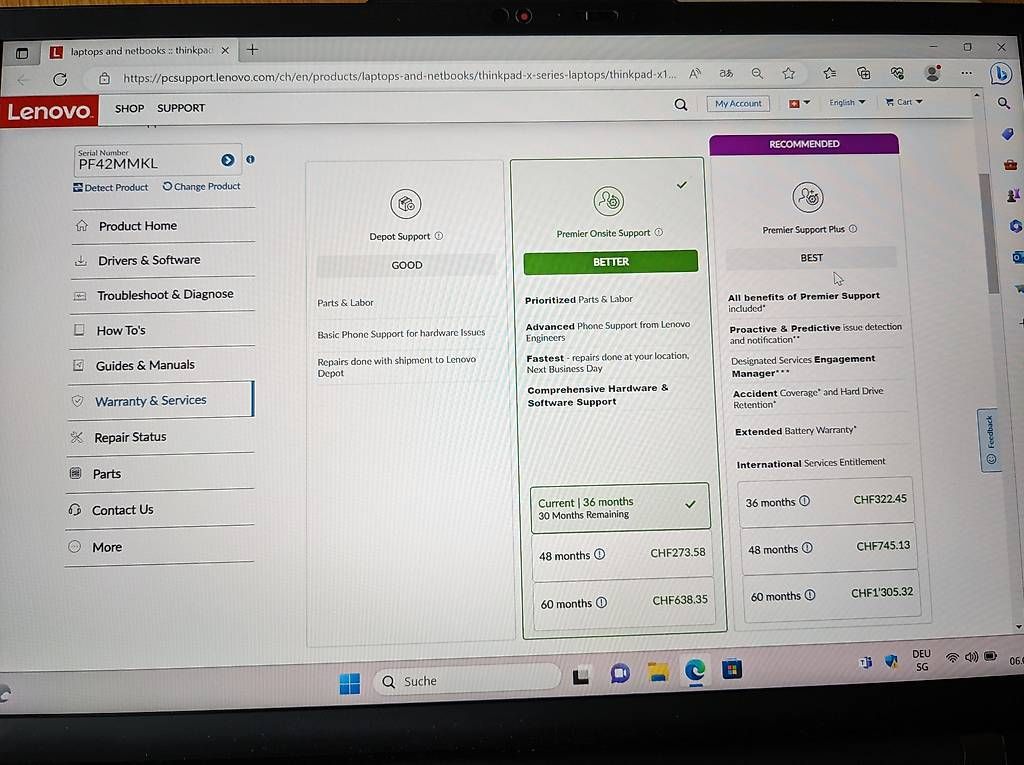Open browser profile avatar

click(x=933, y=73)
